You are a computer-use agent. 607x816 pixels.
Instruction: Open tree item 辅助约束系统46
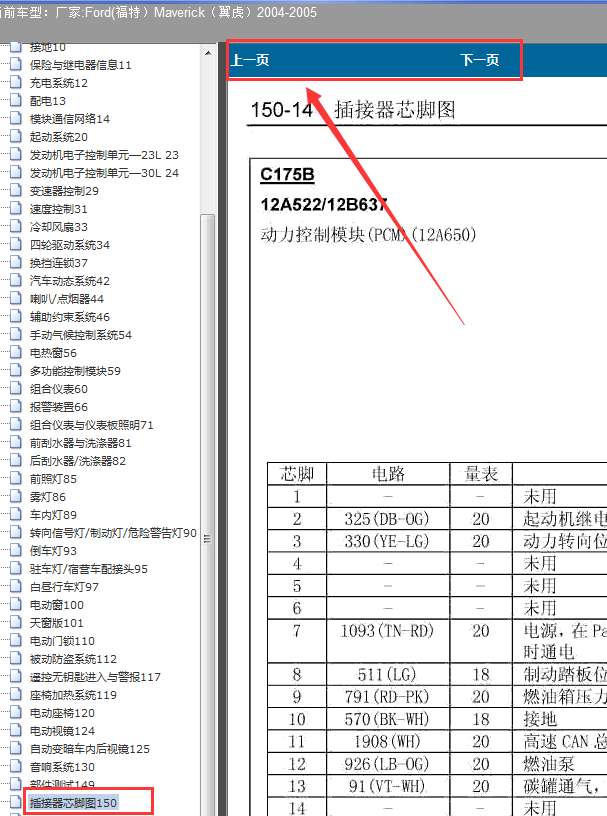point(70,317)
